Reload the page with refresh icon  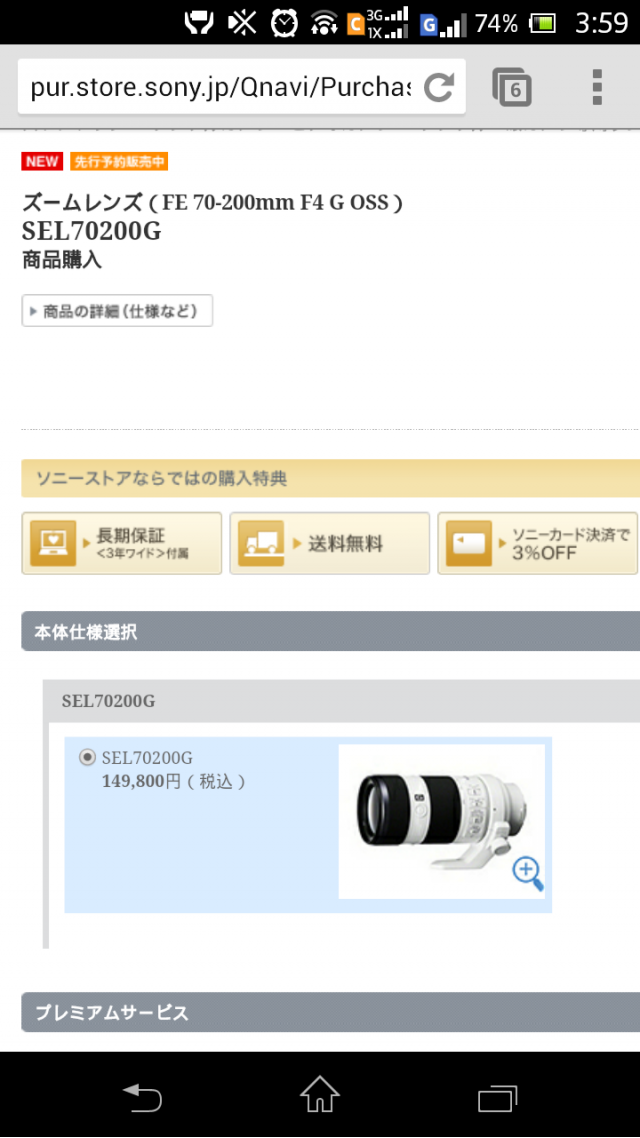point(439,87)
